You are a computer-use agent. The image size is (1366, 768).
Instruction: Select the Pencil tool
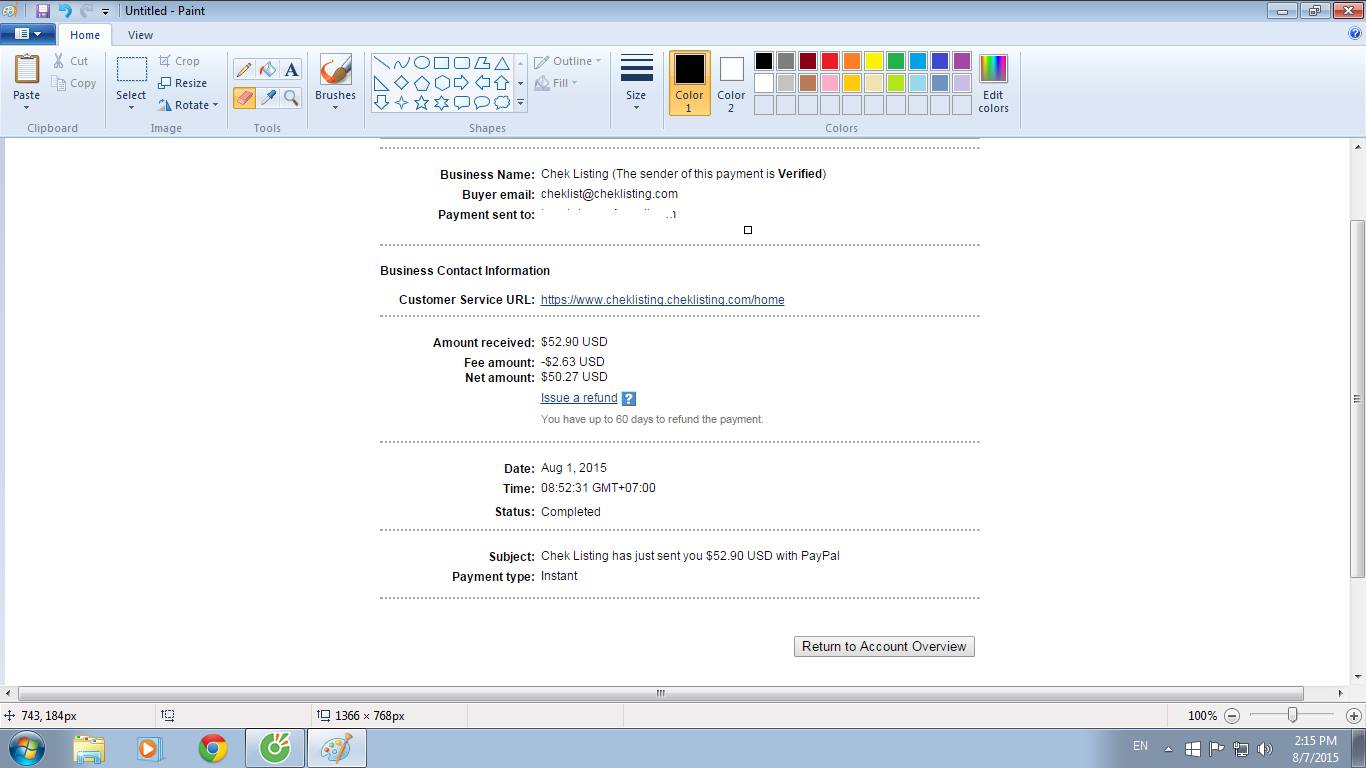pos(244,69)
